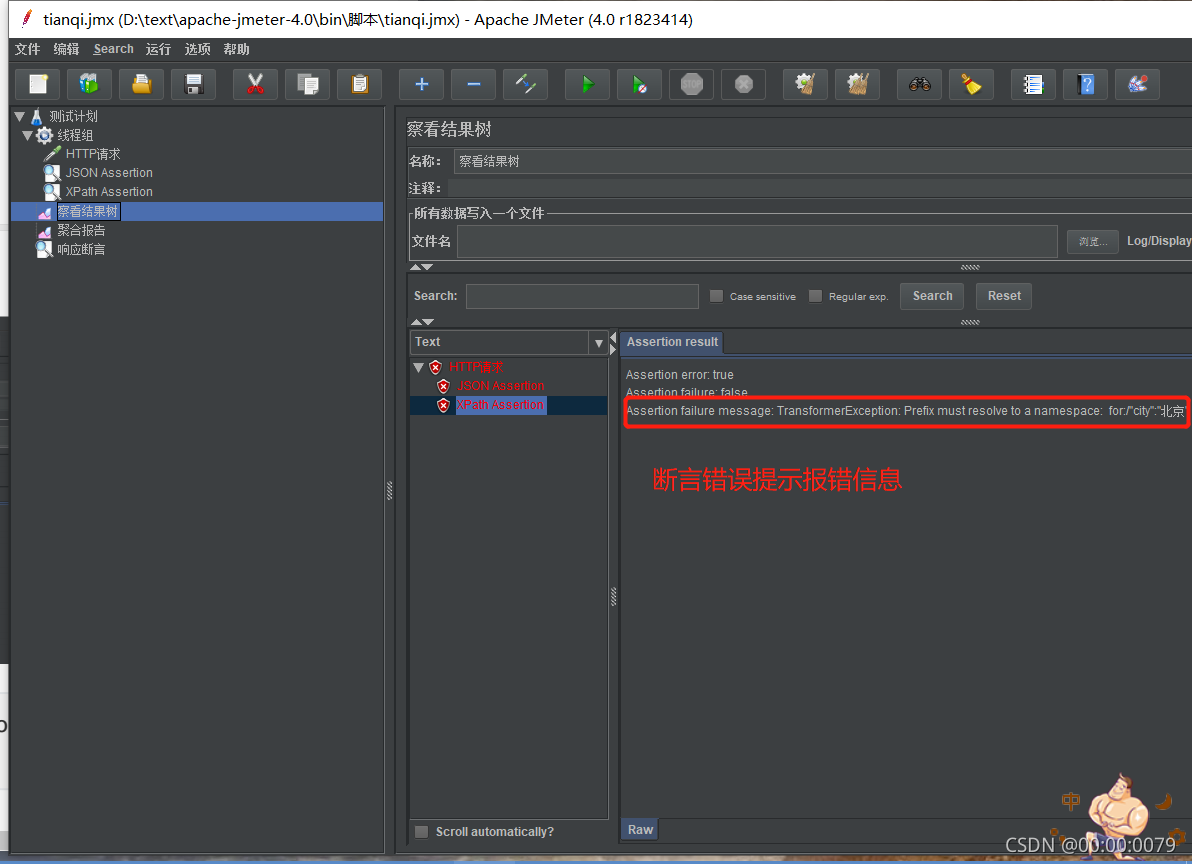The image size is (1192, 864).
Task: Collapse the 线程组 tree node
Action: (27, 135)
